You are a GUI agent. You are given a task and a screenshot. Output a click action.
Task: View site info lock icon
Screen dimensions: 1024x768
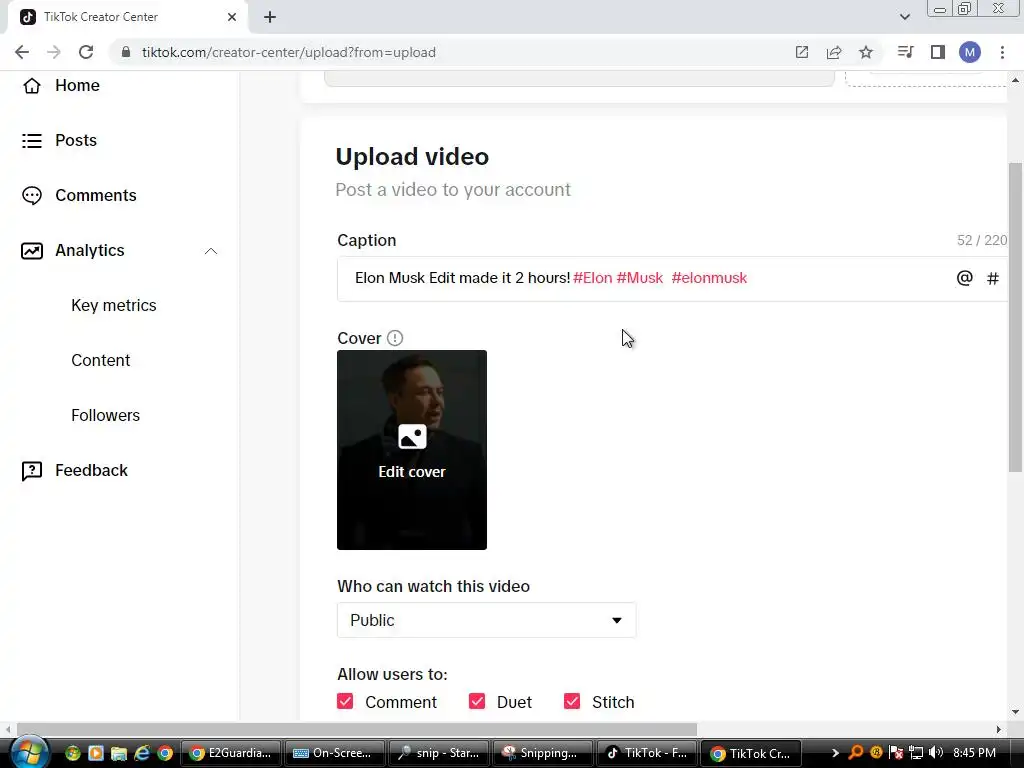point(126,52)
